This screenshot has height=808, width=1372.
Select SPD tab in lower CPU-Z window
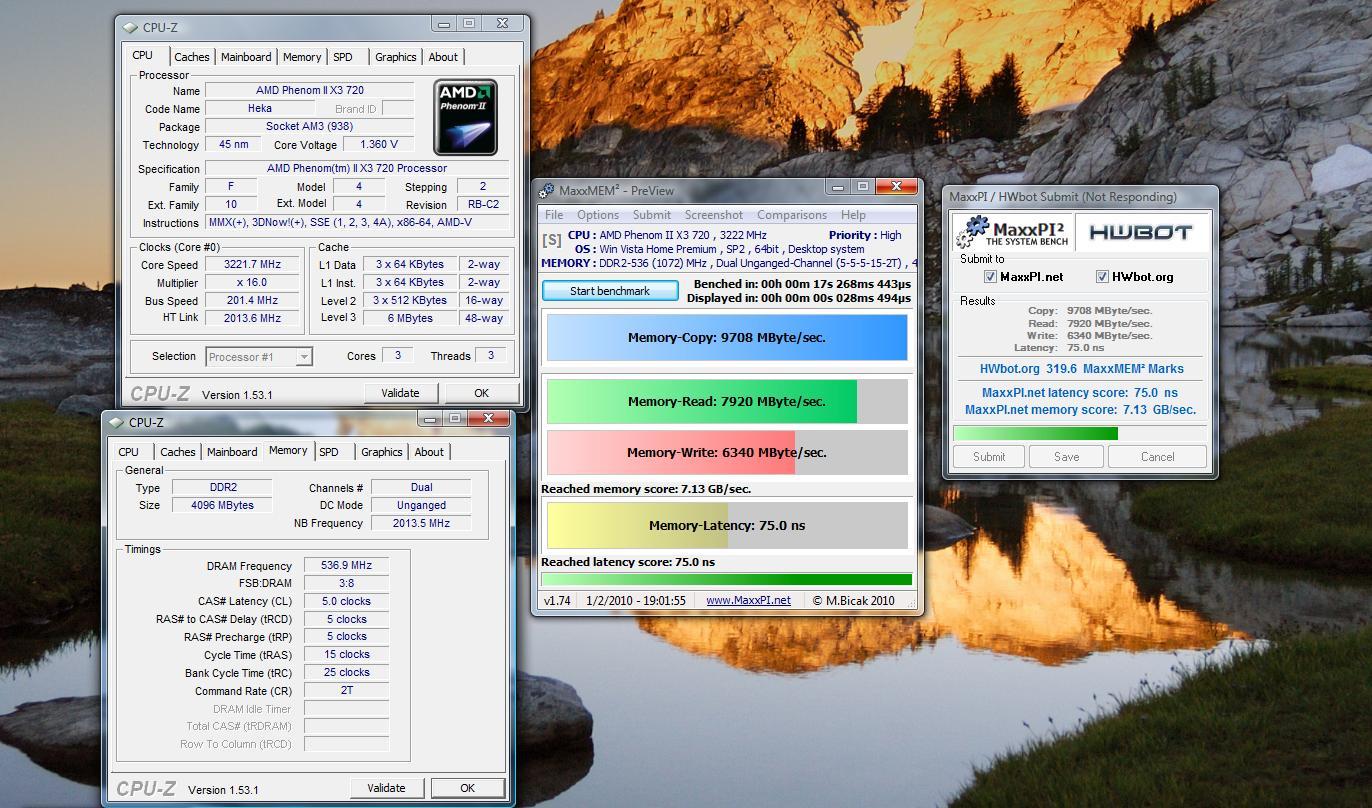(329, 452)
